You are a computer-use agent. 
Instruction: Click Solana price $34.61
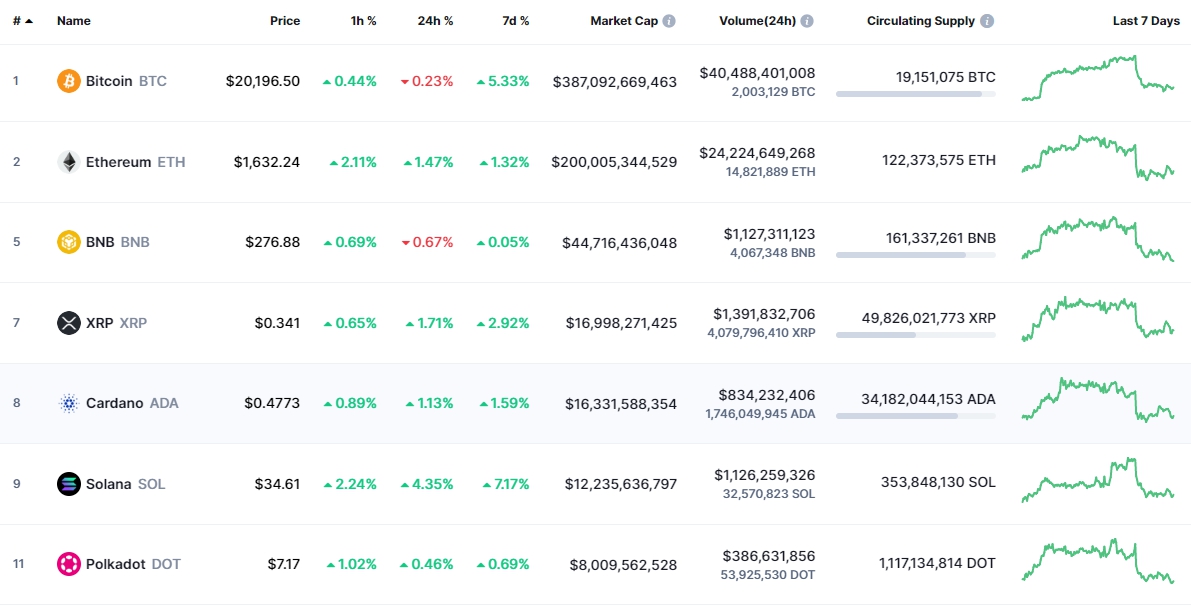277,484
